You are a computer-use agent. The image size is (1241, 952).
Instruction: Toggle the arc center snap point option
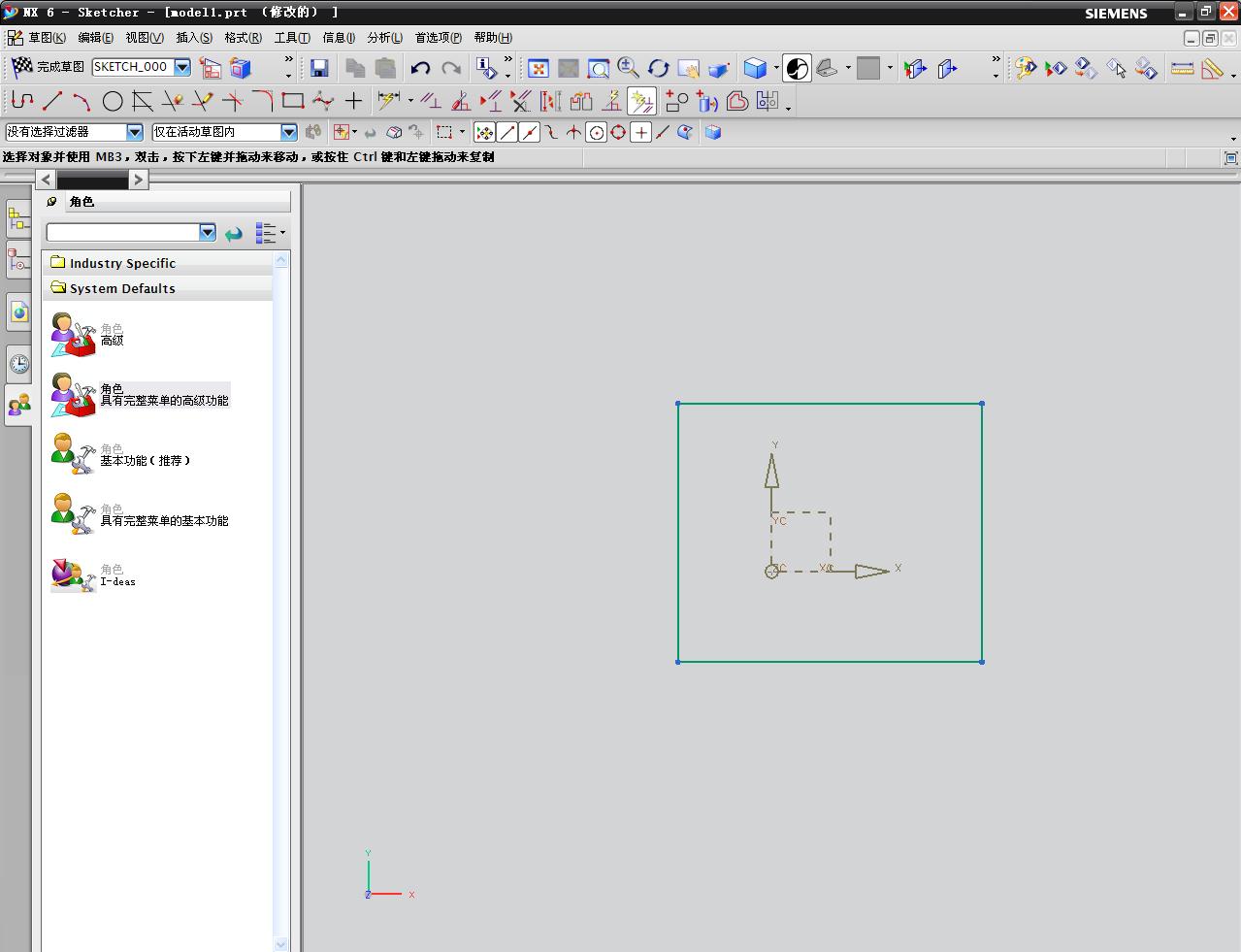[597, 133]
